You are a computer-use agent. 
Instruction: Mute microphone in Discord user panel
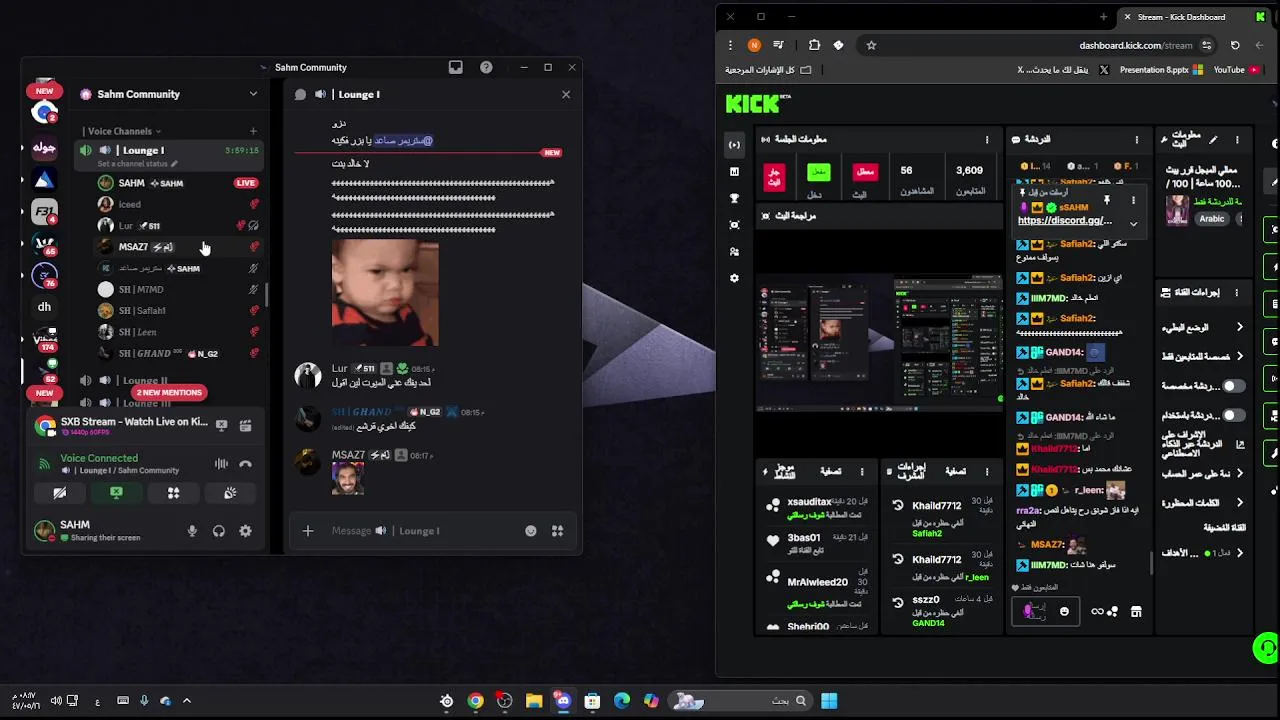click(x=192, y=531)
